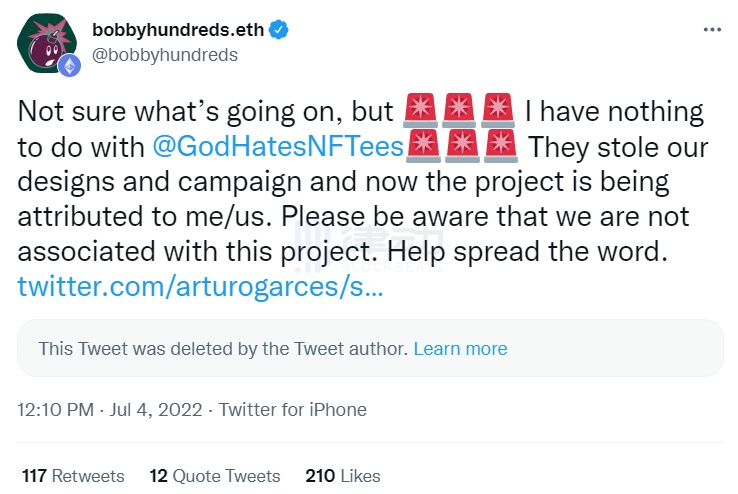The image size is (738, 494).
Task: Click the Ethereum badge on avatar
Action: coord(69,66)
